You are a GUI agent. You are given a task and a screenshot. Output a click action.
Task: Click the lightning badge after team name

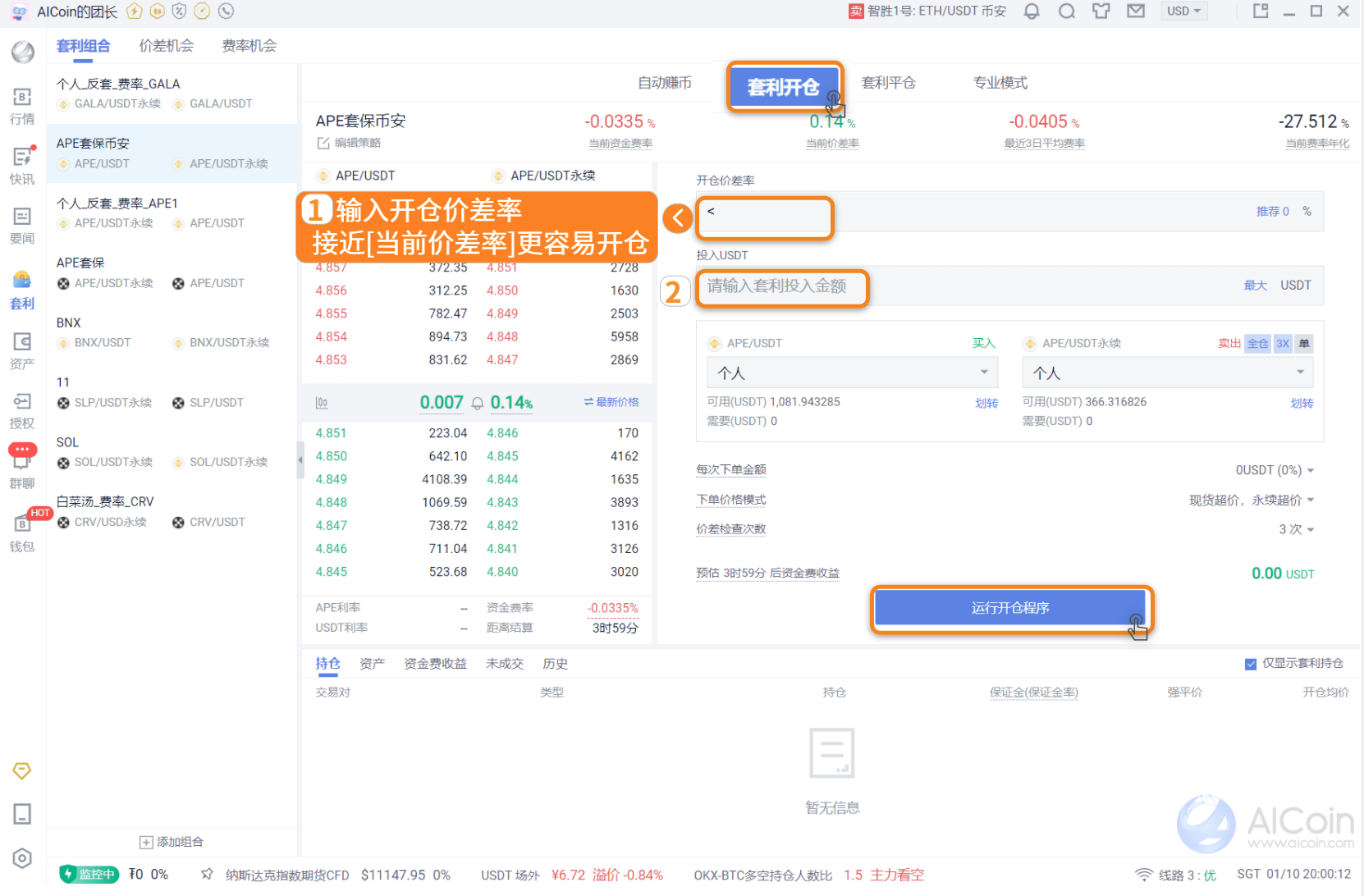135,11
